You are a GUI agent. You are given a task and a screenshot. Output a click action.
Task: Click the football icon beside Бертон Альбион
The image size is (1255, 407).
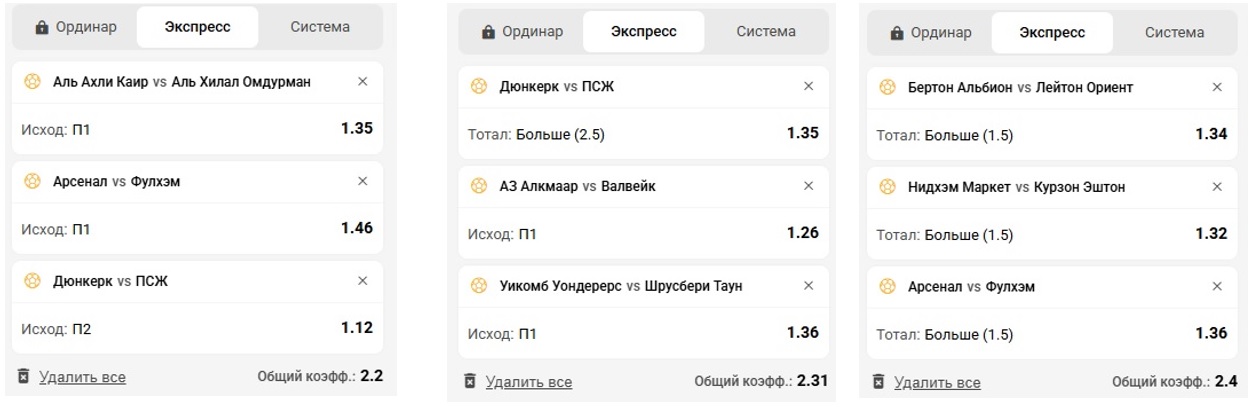coord(887,87)
